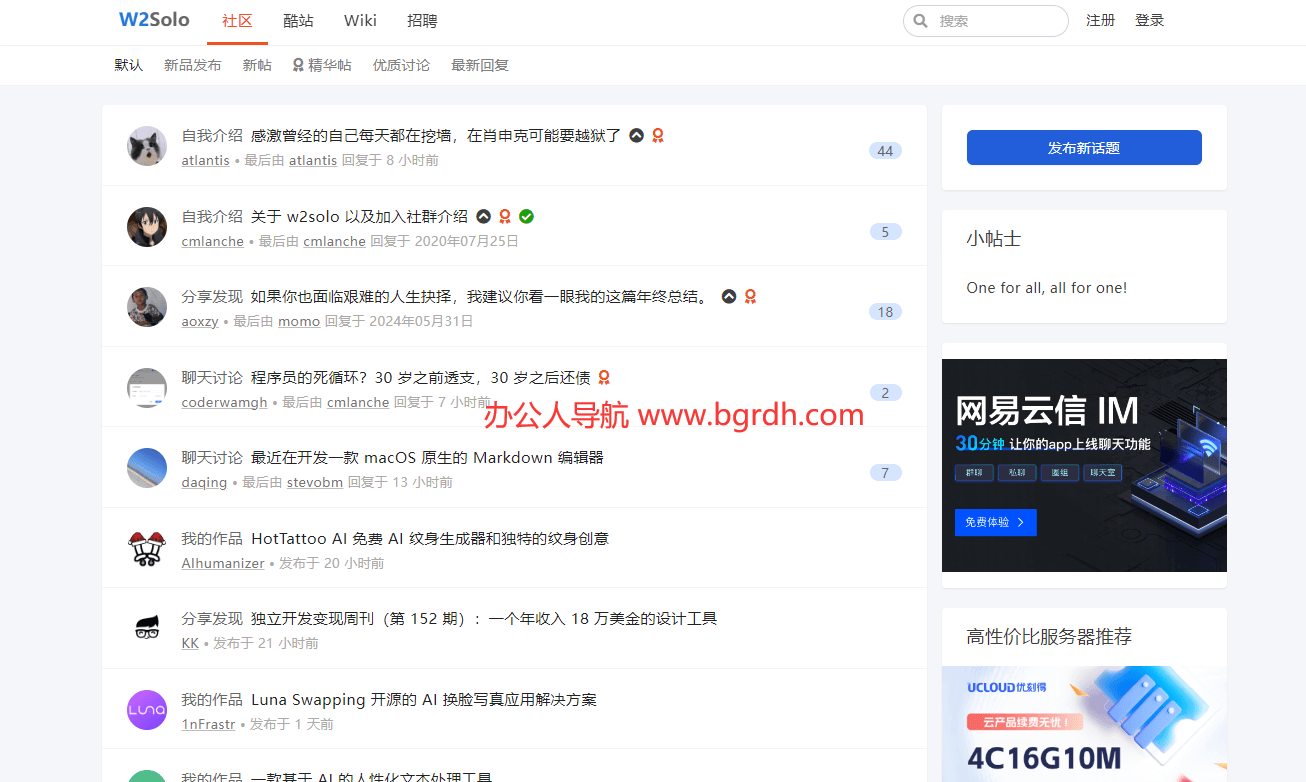Select the 招聘 menu item
This screenshot has height=782, width=1306.
pyautogui.click(x=422, y=21)
